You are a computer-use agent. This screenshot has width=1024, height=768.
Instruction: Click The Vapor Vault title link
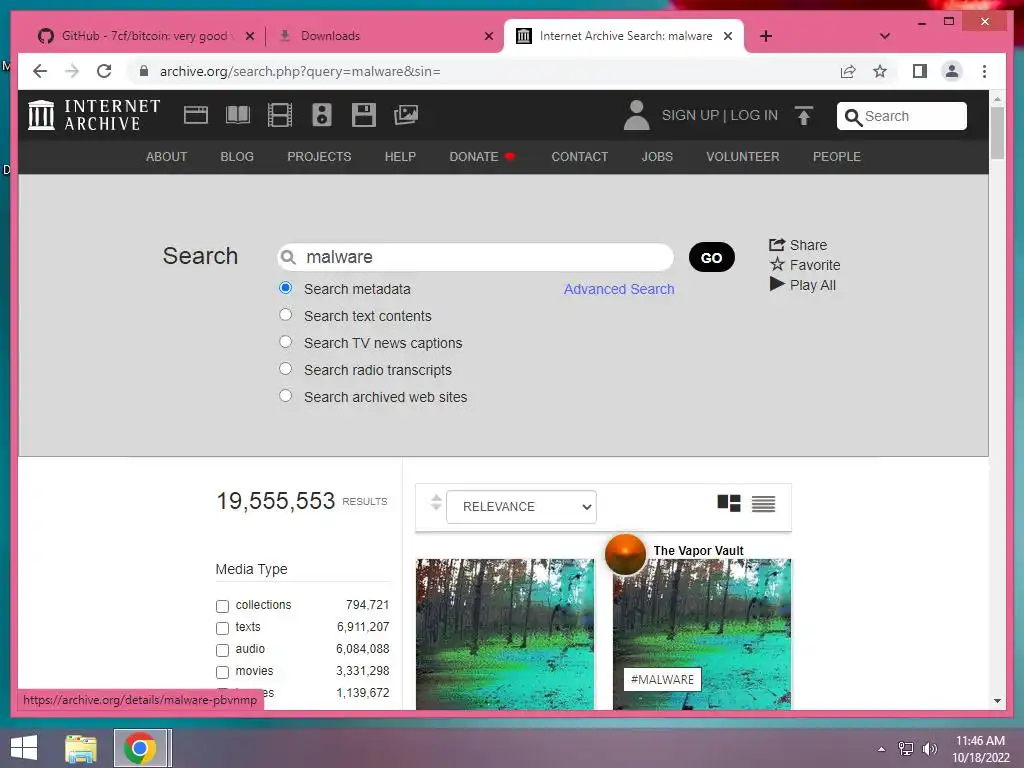pyautogui.click(x=699, y=551)
